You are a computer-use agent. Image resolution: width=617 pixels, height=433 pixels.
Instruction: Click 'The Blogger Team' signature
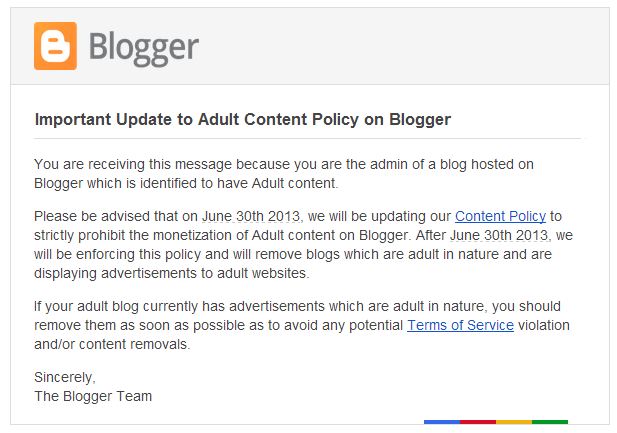point(93,396)
